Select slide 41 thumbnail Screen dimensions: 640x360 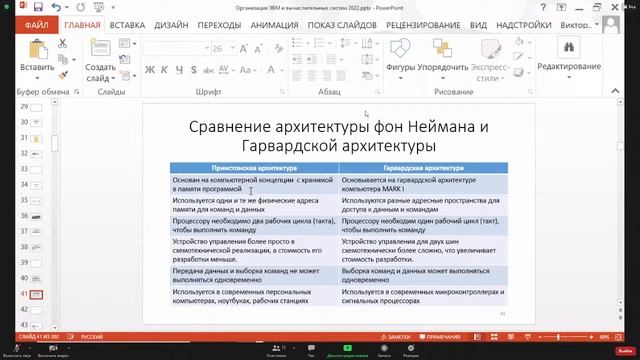tap(36, 294)
